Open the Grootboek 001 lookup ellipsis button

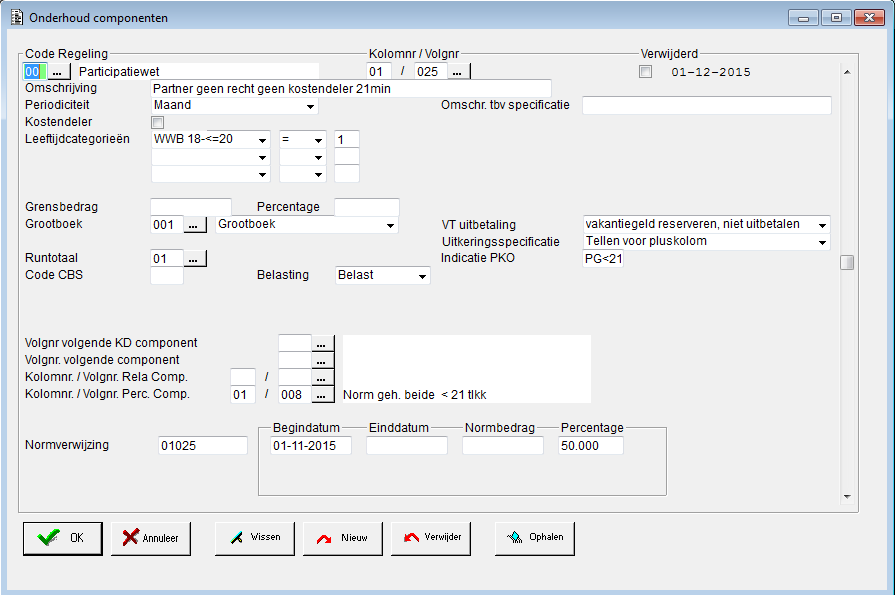pos(195,225)
